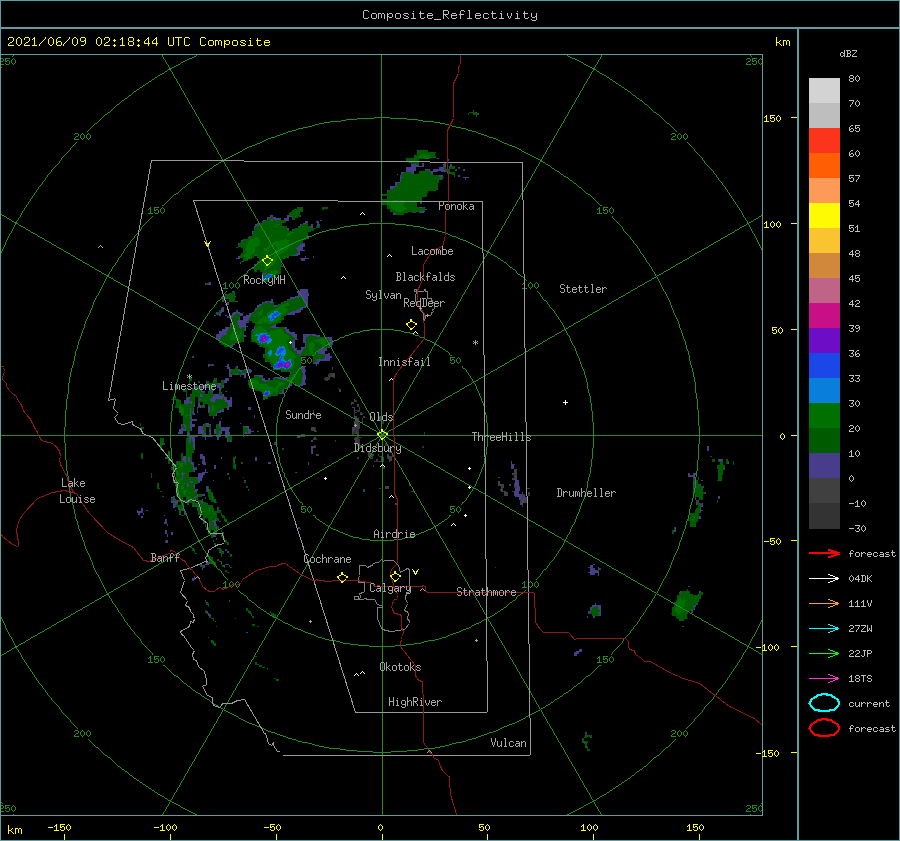
Task: Select the light blue 30-33 dBZ swatch
Action: coord(824,390)
